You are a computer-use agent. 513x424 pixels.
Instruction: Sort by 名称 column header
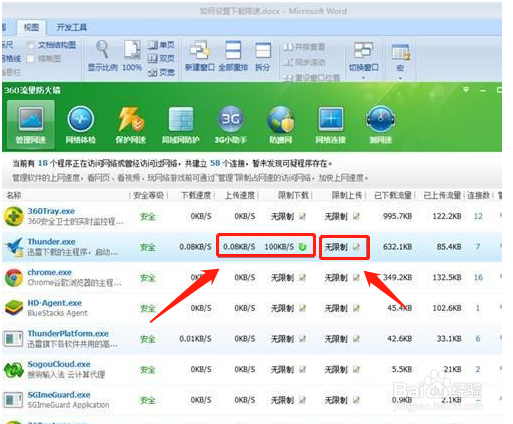tap(14, 195)
